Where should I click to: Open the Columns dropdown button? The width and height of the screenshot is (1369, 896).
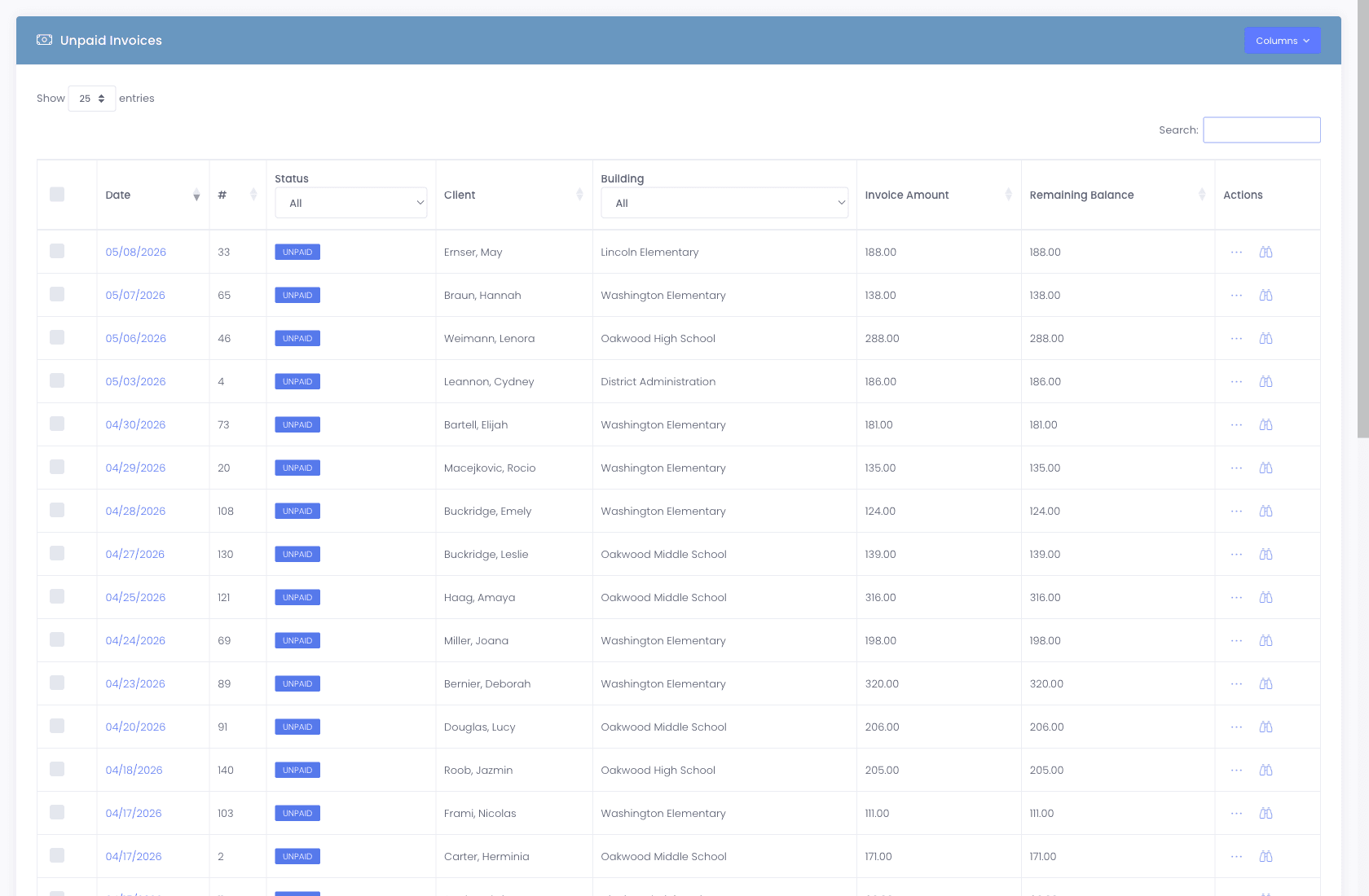(1283, 41)
